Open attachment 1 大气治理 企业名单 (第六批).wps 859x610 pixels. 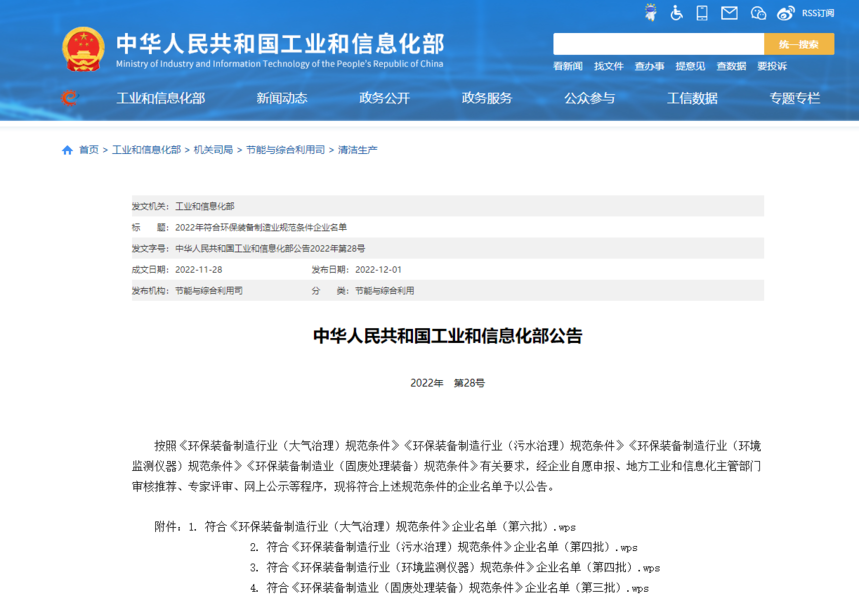[x=390, y=527]
